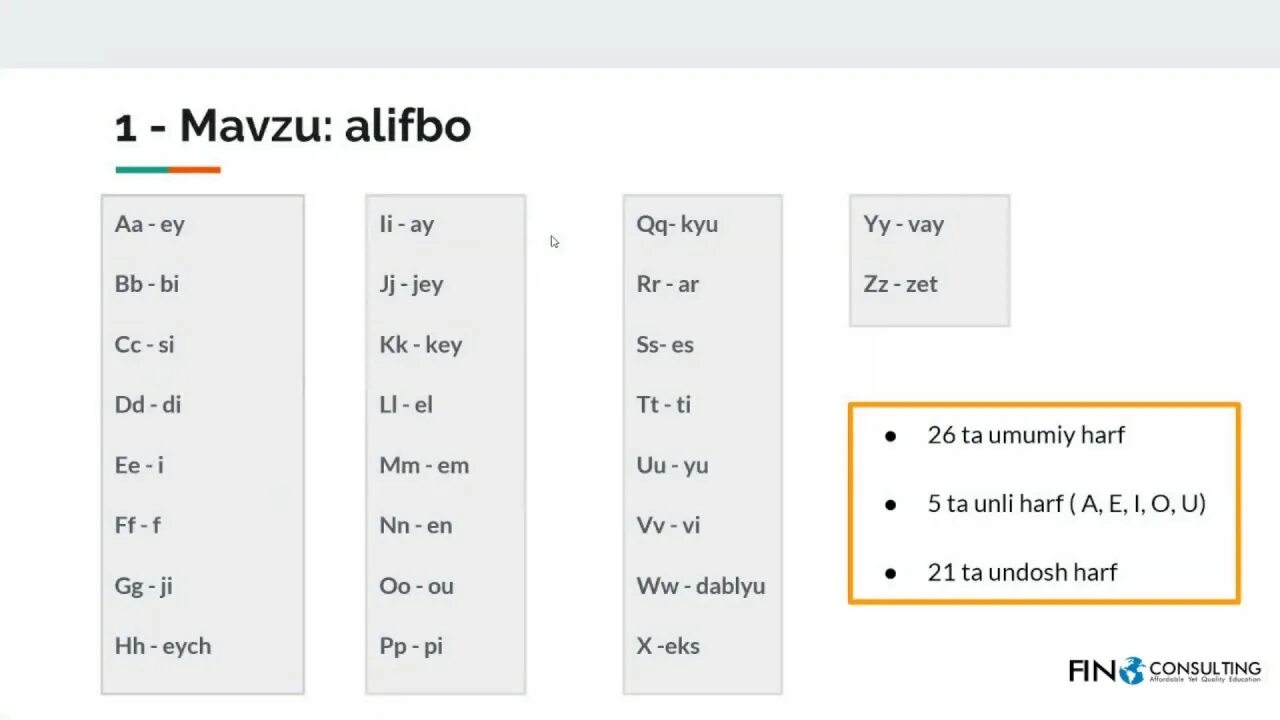The width and height of the screenshot is (1280, 720).
Task: Click the 'Oo - ou' letter entry
Action: [417, 586]
